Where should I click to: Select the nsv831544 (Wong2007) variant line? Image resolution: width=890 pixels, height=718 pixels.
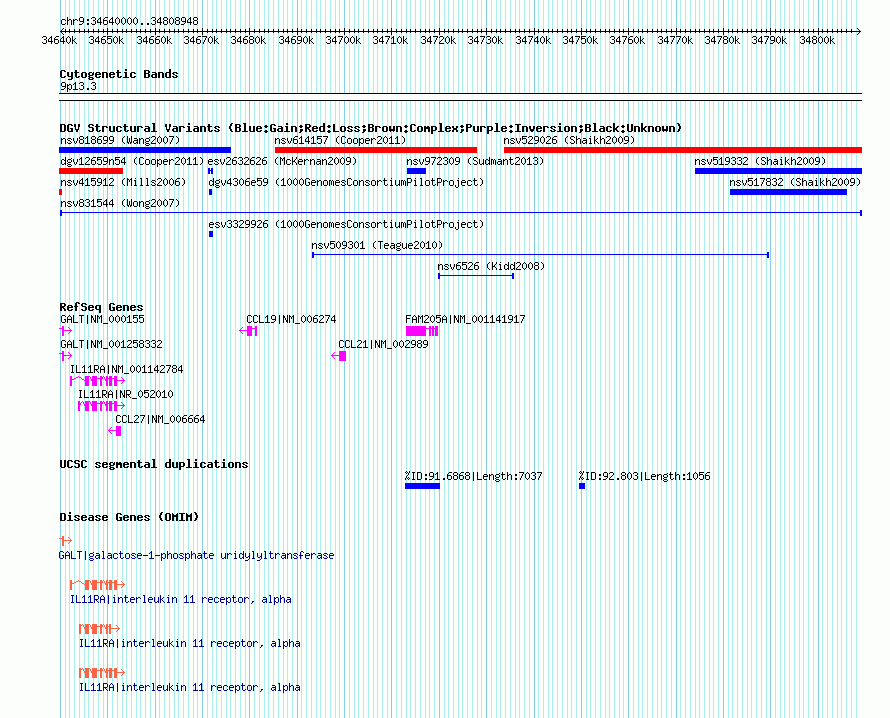[x=461, y=213]
